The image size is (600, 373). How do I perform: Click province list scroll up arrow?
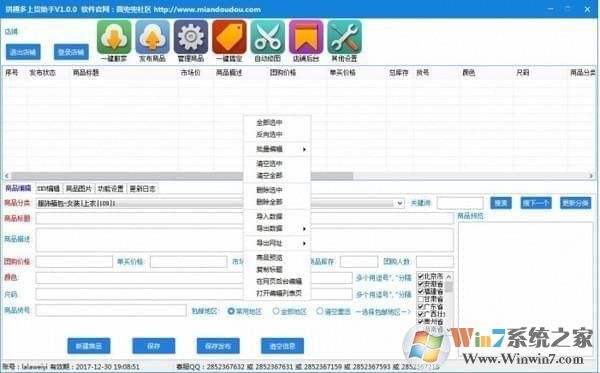449,276
